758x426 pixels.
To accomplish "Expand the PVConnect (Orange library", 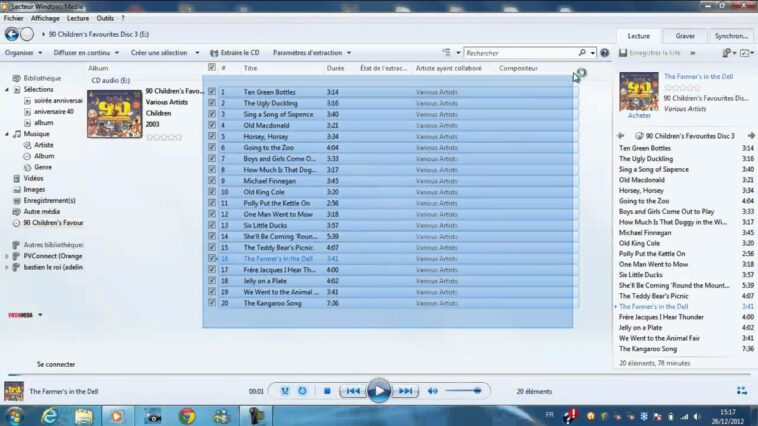I will pos(7,256).
